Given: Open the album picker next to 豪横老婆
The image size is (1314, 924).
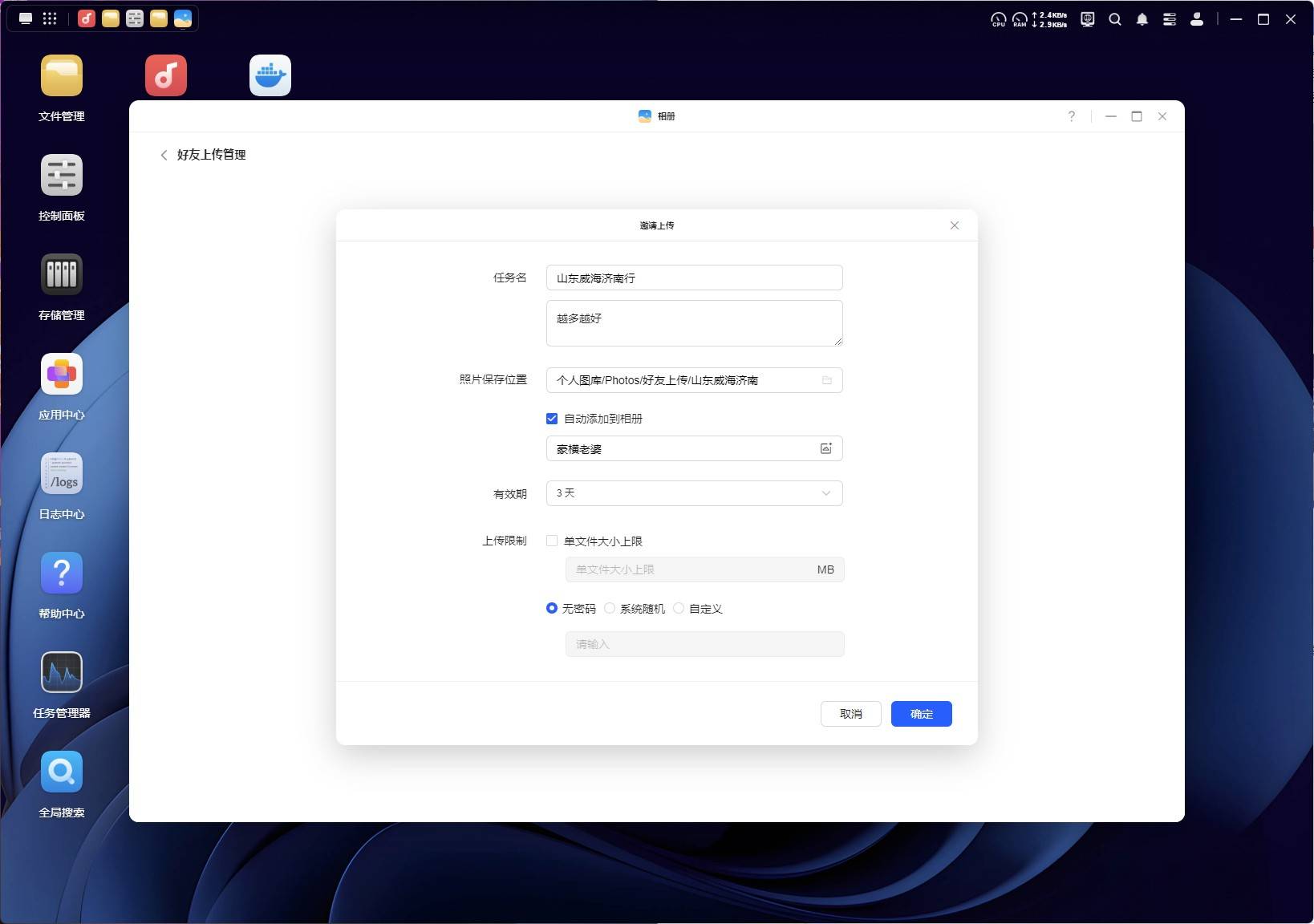Looking at the screenshot, I should (x=825, y=448).
